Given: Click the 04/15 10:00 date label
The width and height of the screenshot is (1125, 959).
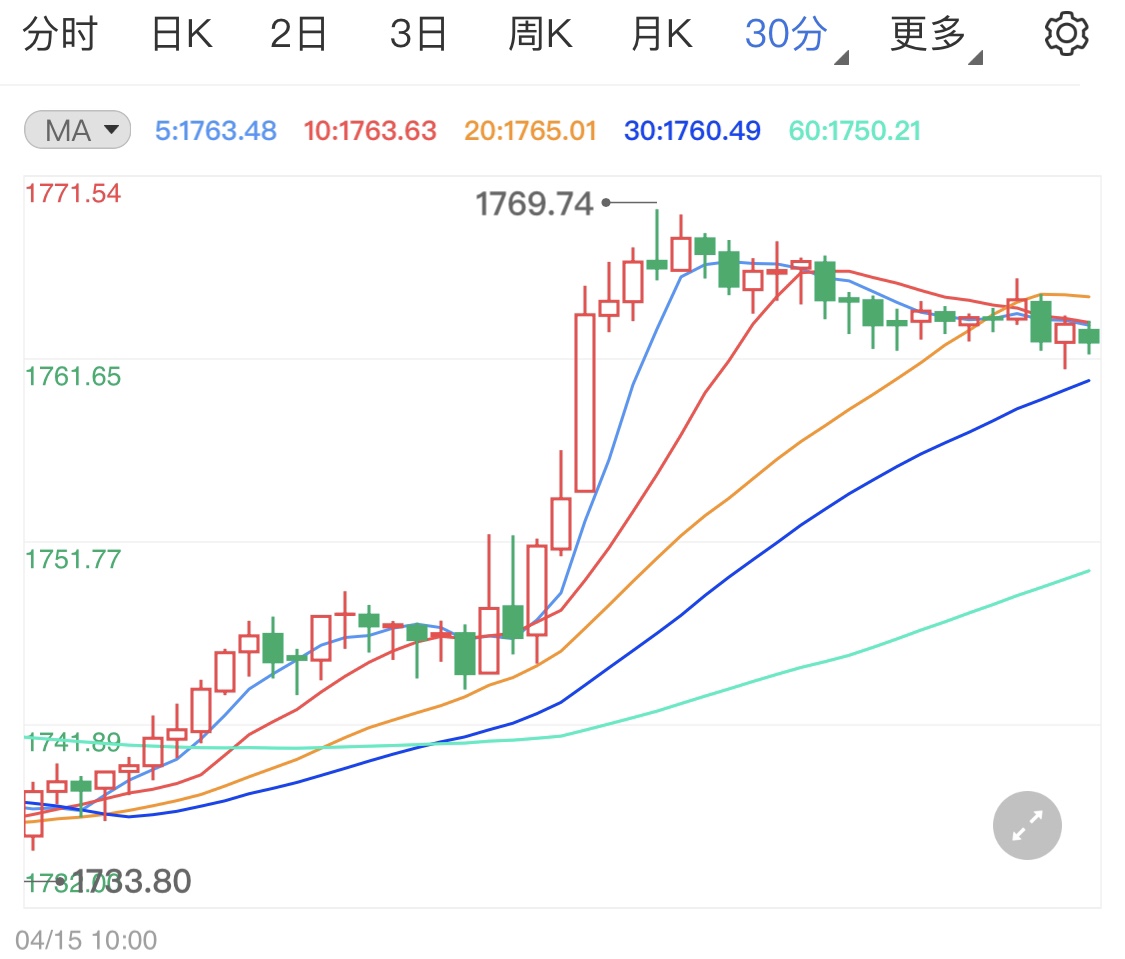Looking at the screenshot, I should pyautogui.click(x=86, y=940).
